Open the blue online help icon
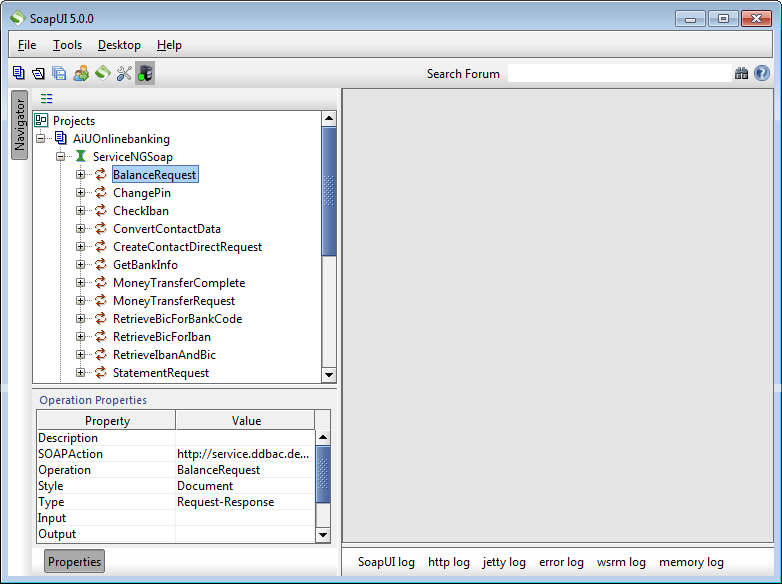Screen dimensions: 782x584 point(762,73)
